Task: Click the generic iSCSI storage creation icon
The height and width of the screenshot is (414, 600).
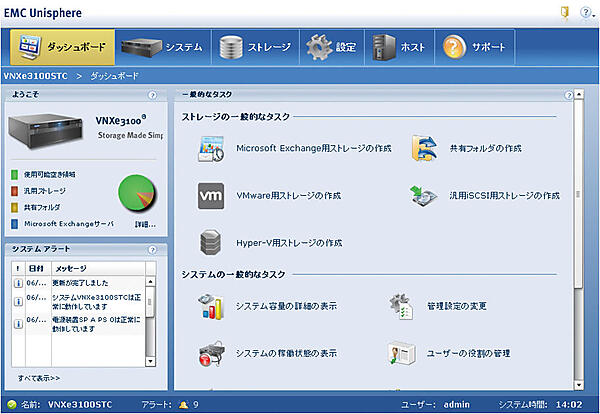Action: pyautogui.click(x=425, y=195)
